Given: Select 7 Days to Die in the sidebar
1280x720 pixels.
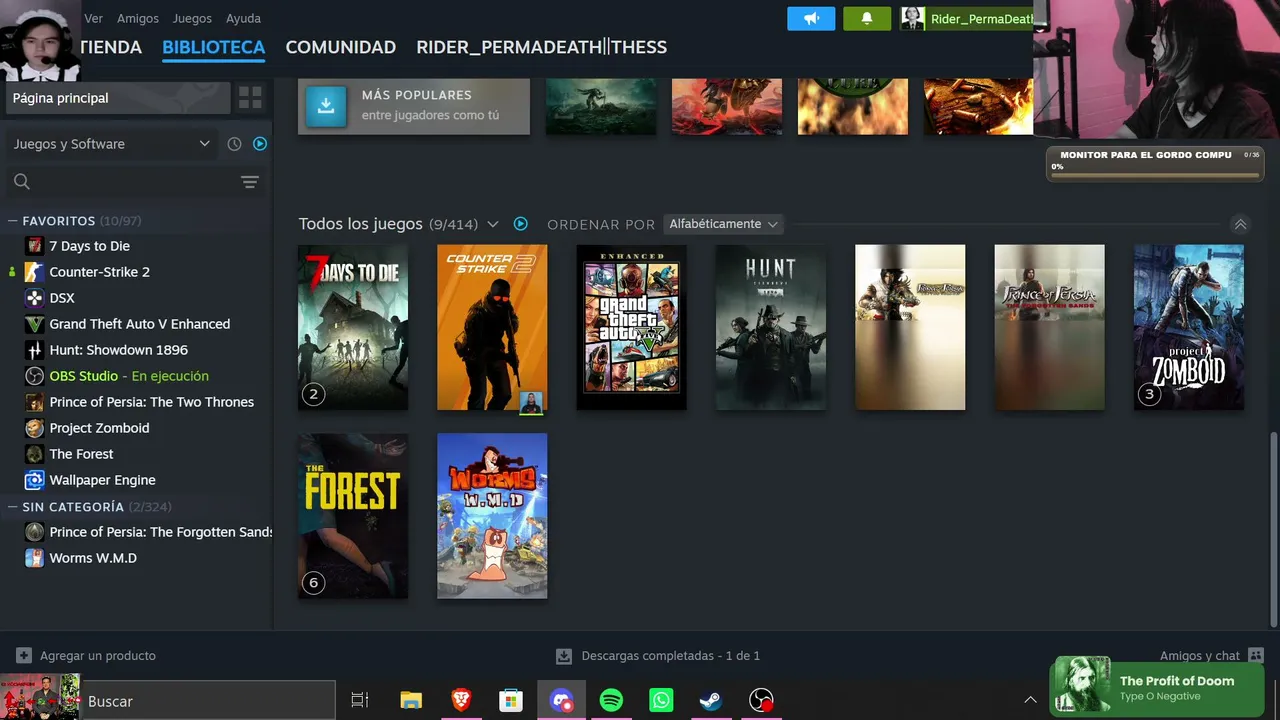Looking at the screenshot, I should point(90,246).
